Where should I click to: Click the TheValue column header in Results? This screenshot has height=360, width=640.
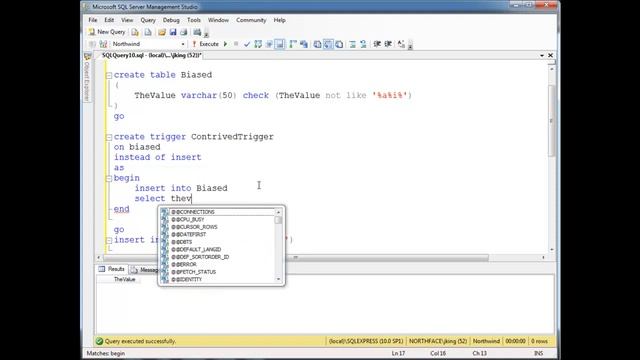point(124,279)
